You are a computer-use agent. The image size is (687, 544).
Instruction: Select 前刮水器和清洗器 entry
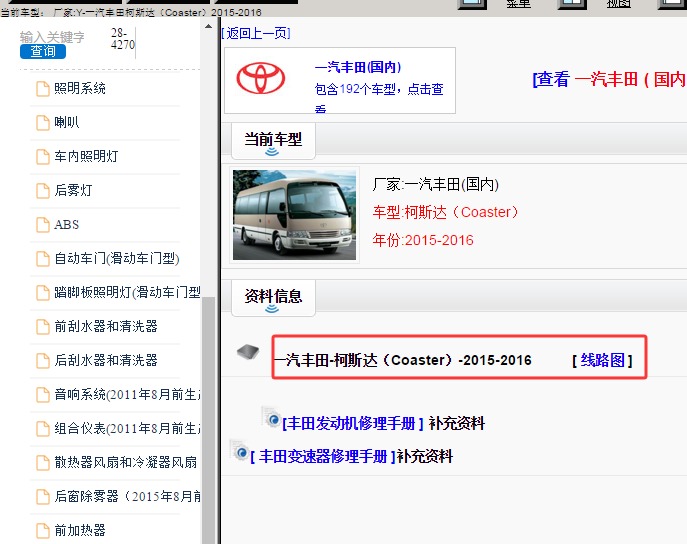(x=106, y=326)
